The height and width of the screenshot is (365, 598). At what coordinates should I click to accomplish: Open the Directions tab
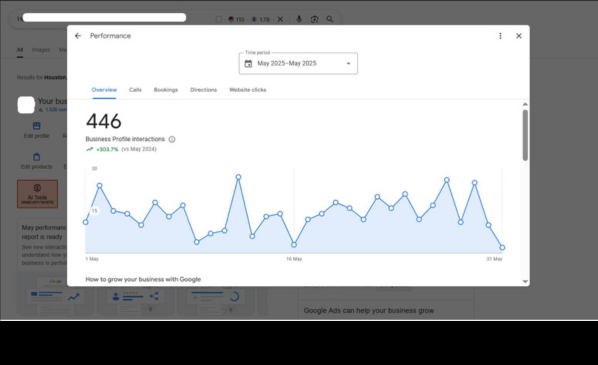[x=203, y=90]
